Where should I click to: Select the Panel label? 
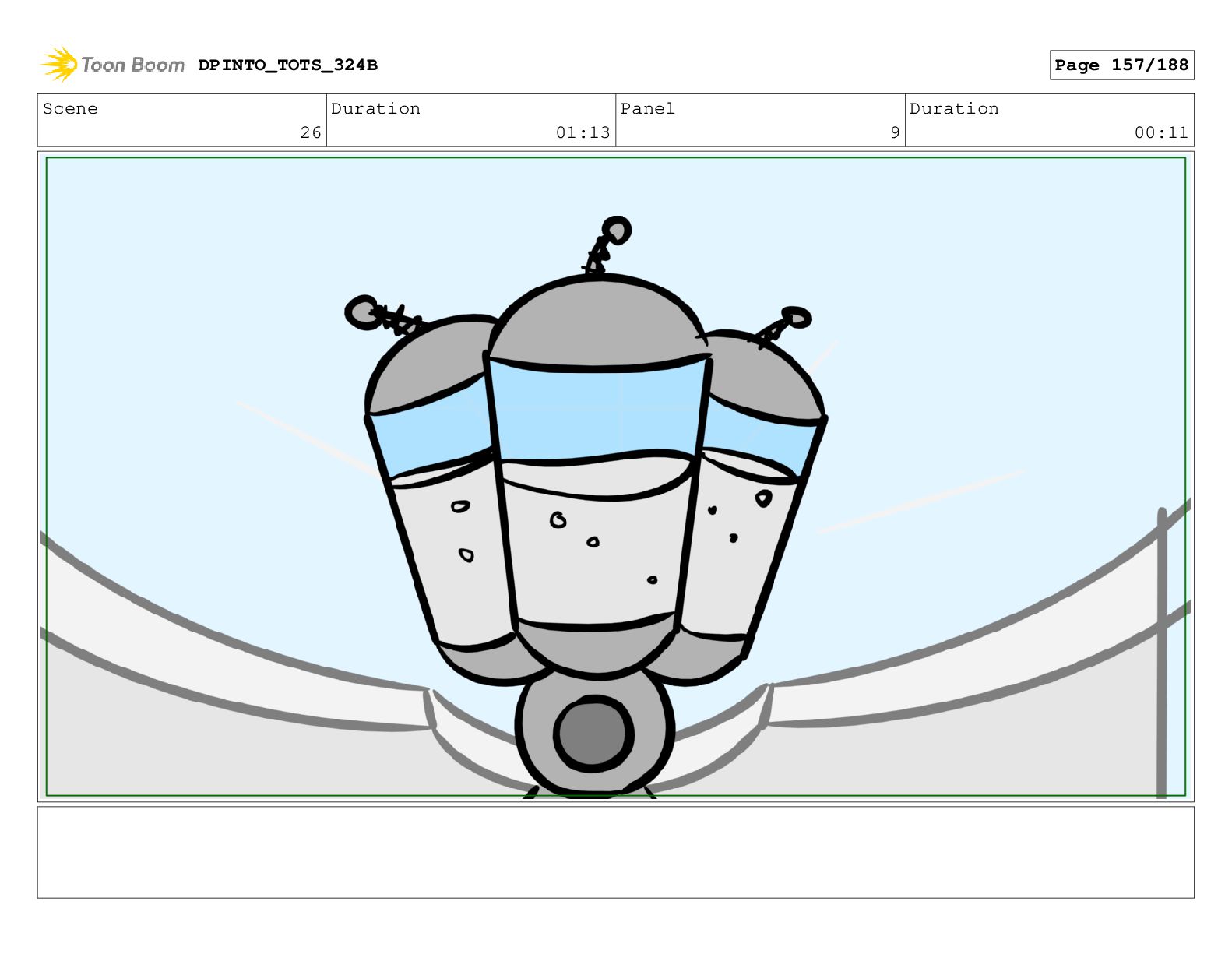[x=647, y=109]
